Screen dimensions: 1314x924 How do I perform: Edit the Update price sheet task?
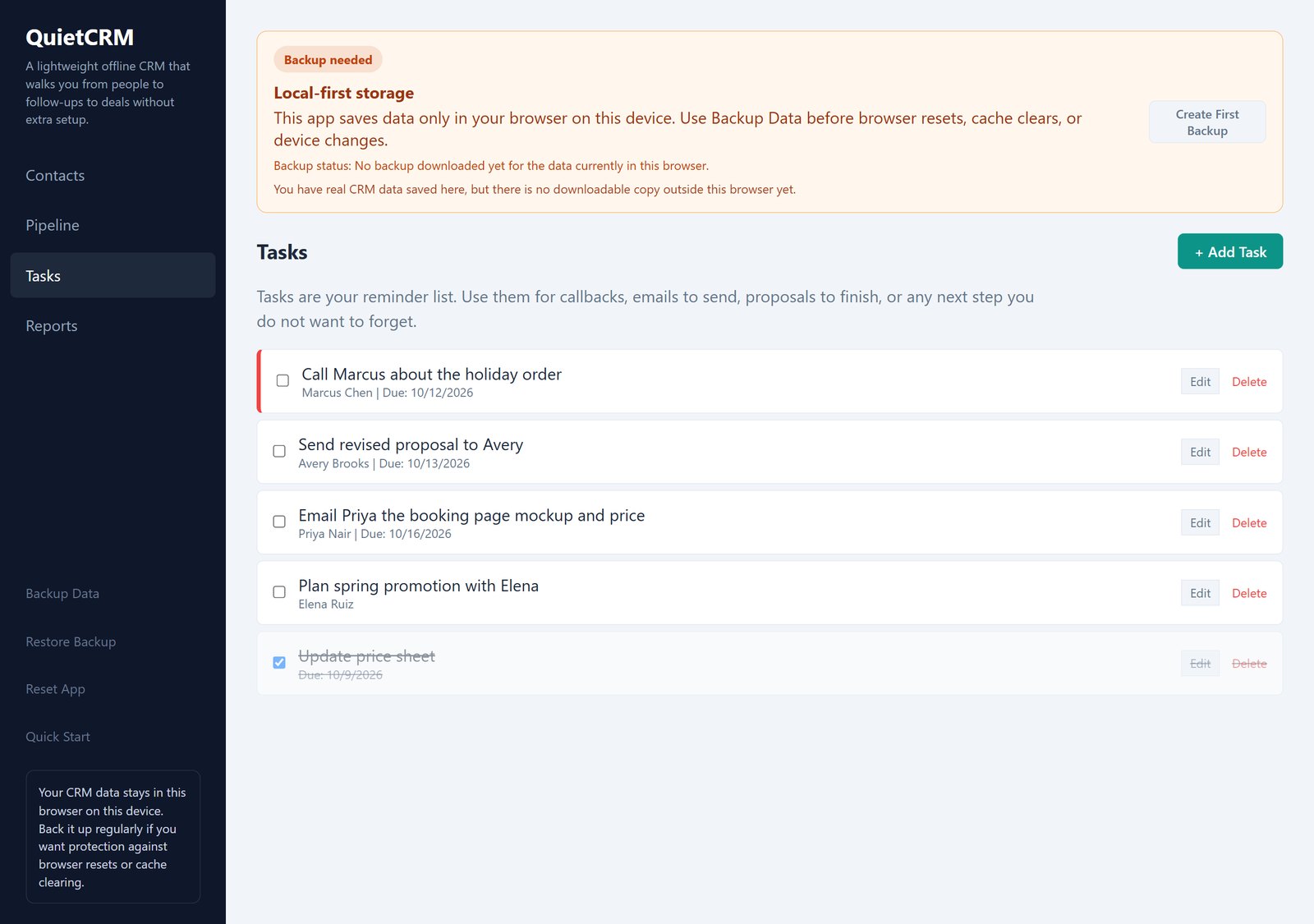tap(1200, 664)
